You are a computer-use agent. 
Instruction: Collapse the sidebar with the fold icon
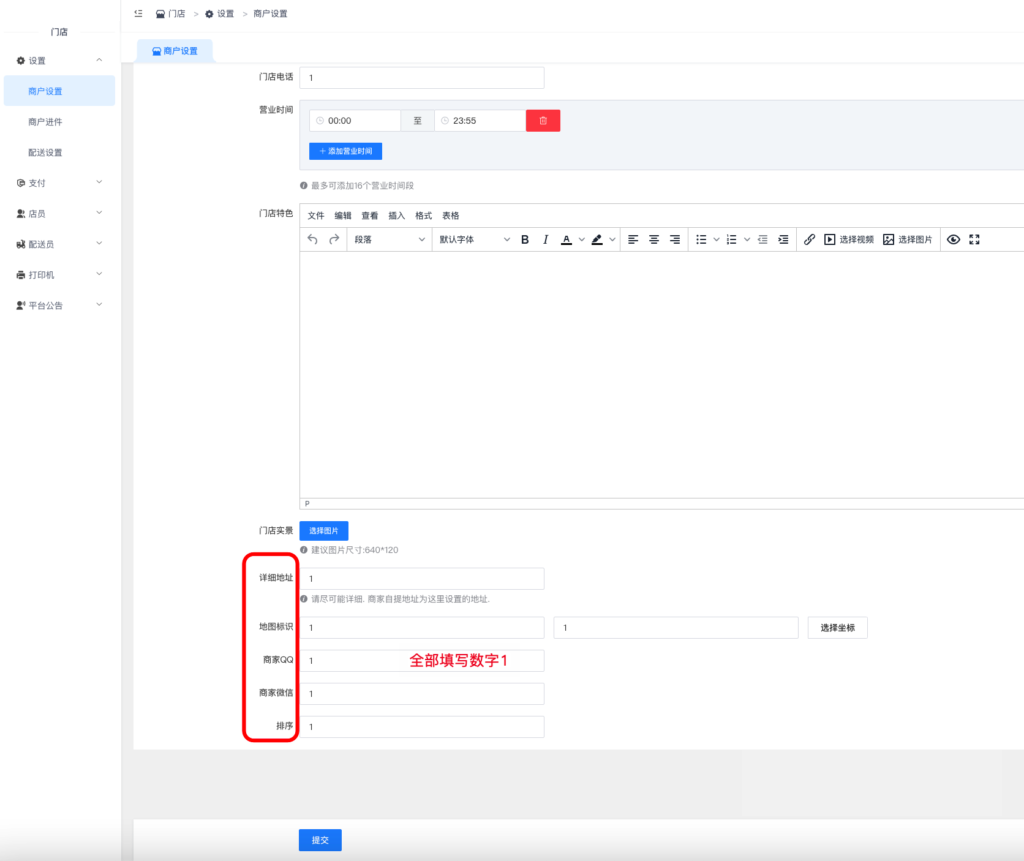(x=139, y=13)
